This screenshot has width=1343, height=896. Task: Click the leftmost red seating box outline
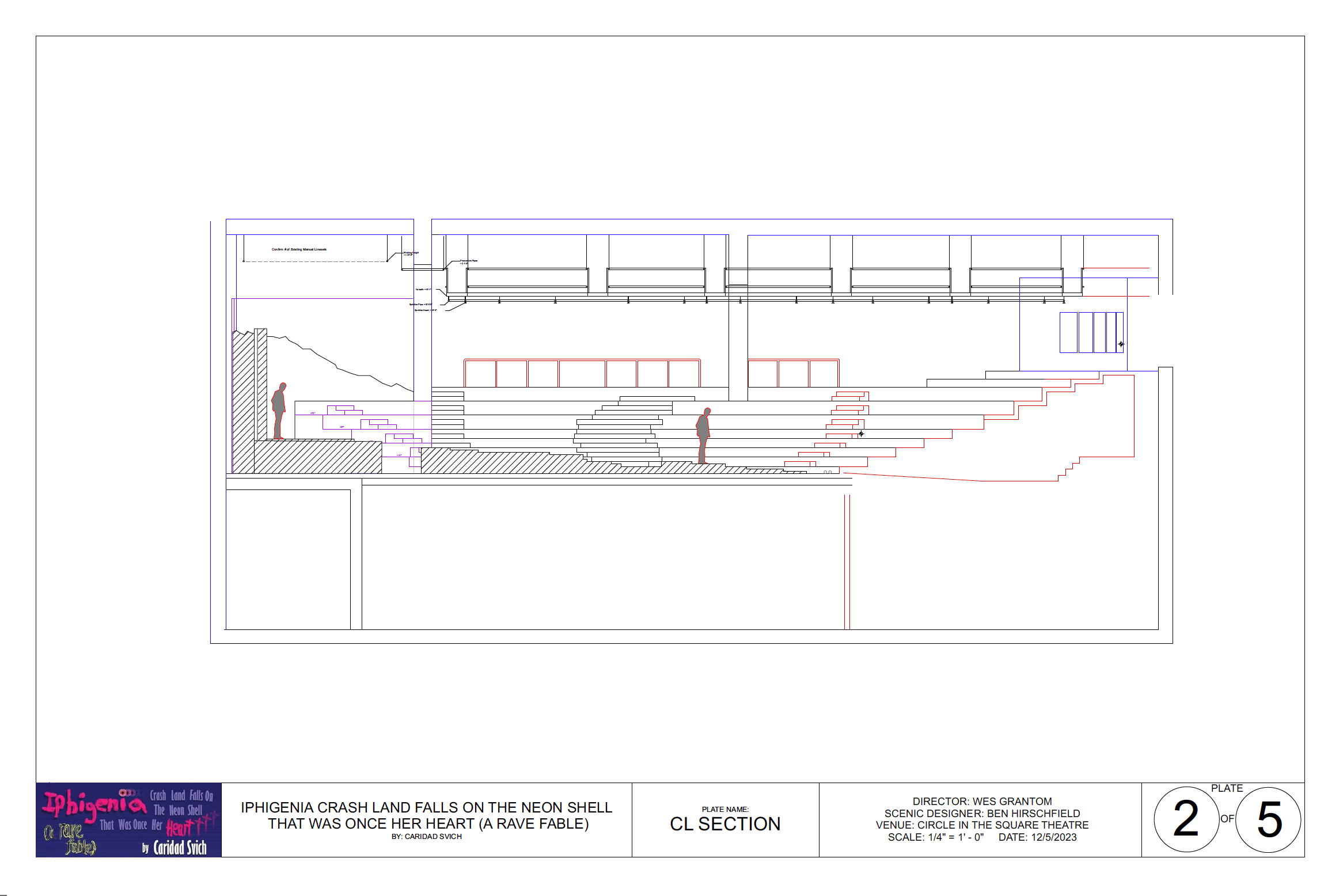(x=480, y=374)
